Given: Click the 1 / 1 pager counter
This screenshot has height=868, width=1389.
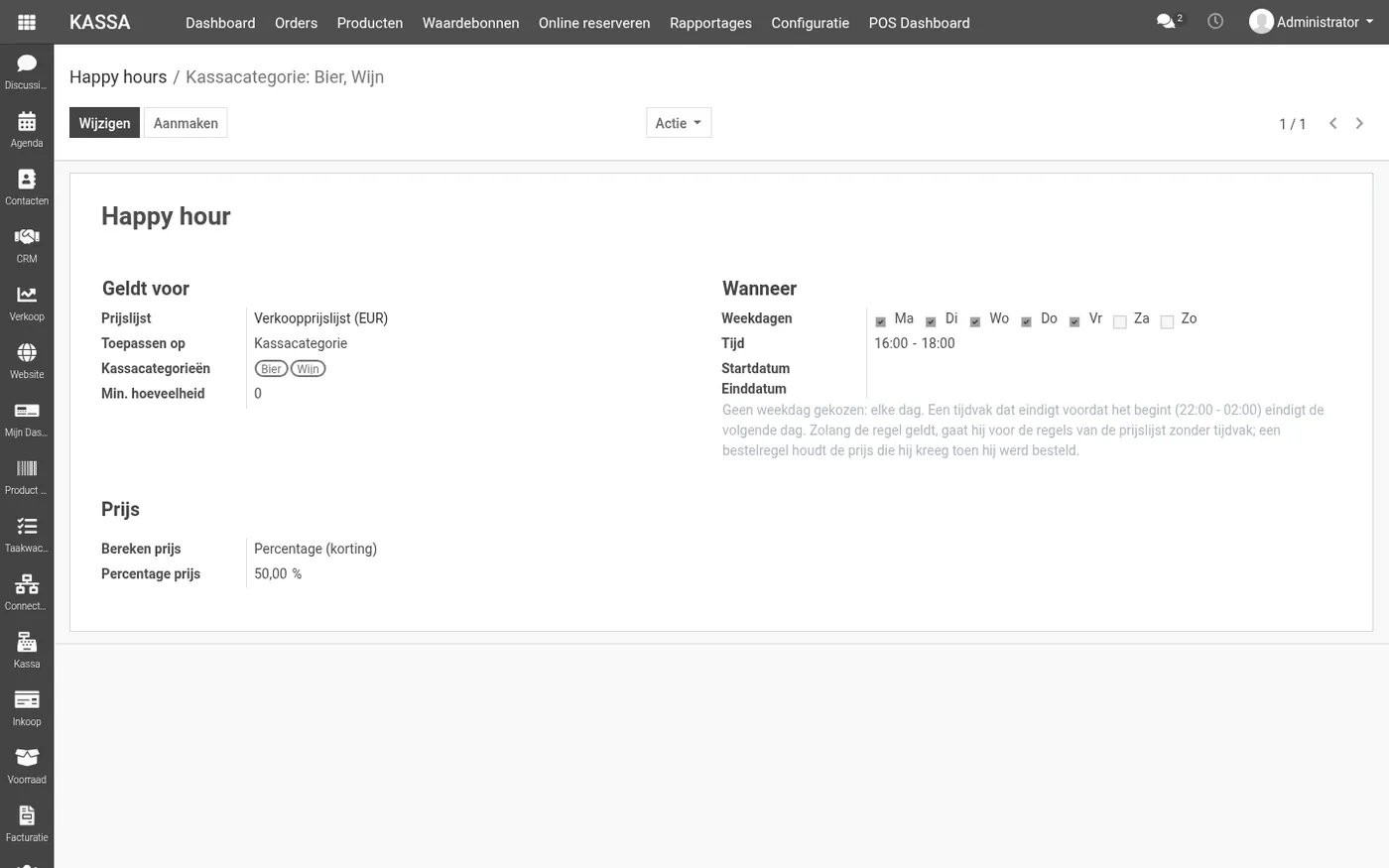Looking at the screenshot, I should tap(1293, 124).
